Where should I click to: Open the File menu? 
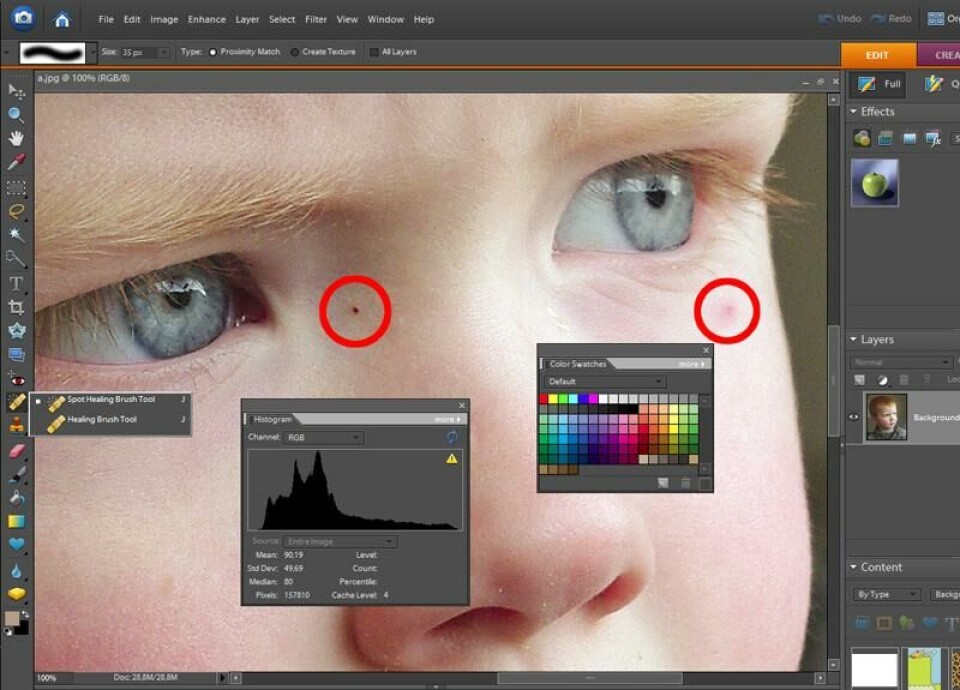106,20
